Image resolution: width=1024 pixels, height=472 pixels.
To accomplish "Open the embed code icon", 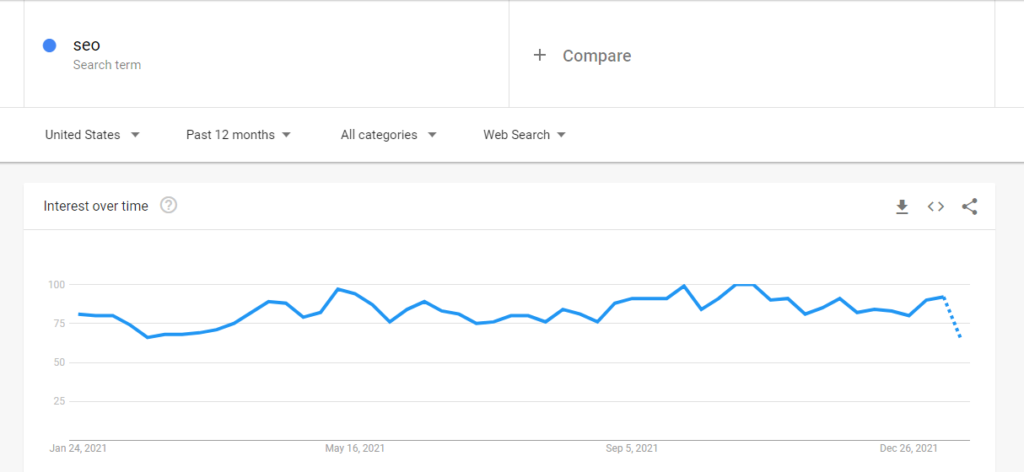I will (x=936, y=206).
